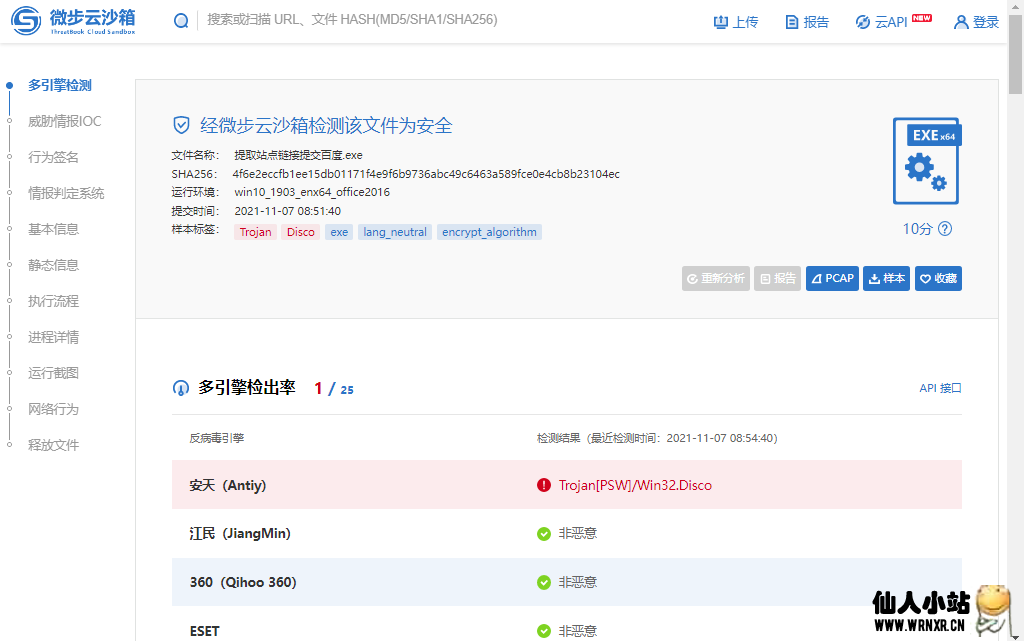Navigate to 静态信息 section
The image size is (1024, 641).
point(53,265)
